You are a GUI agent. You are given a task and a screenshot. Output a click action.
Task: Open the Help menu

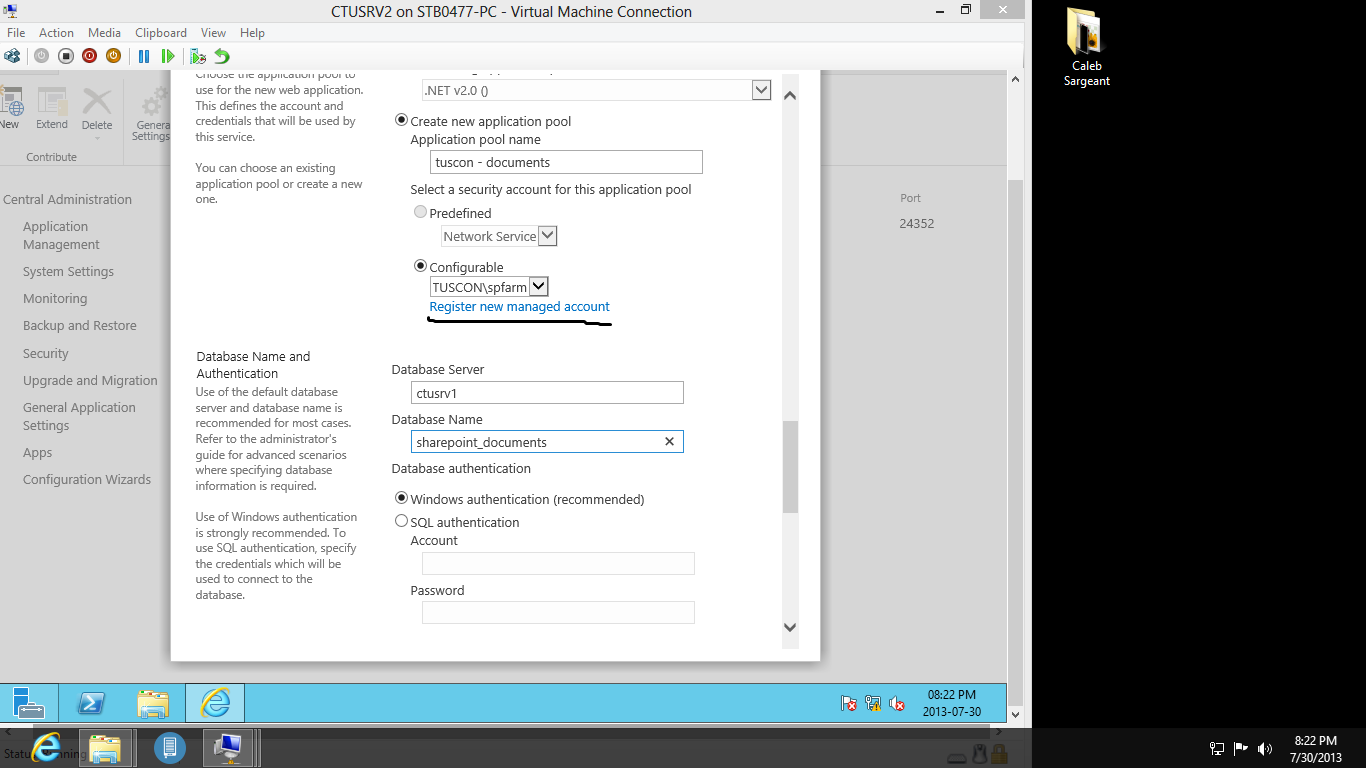(x=252, y=33)
